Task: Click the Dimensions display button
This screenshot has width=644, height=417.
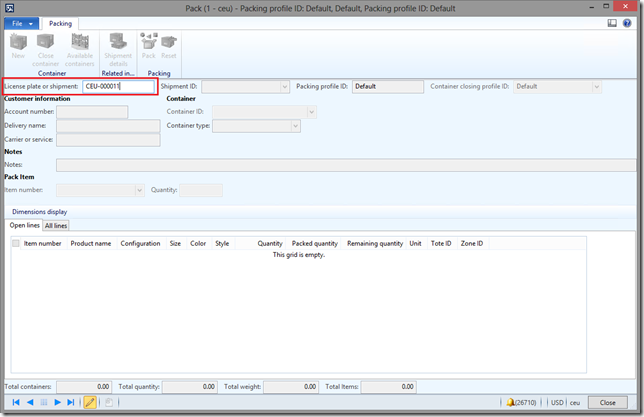Action: [x=39, y=212]
